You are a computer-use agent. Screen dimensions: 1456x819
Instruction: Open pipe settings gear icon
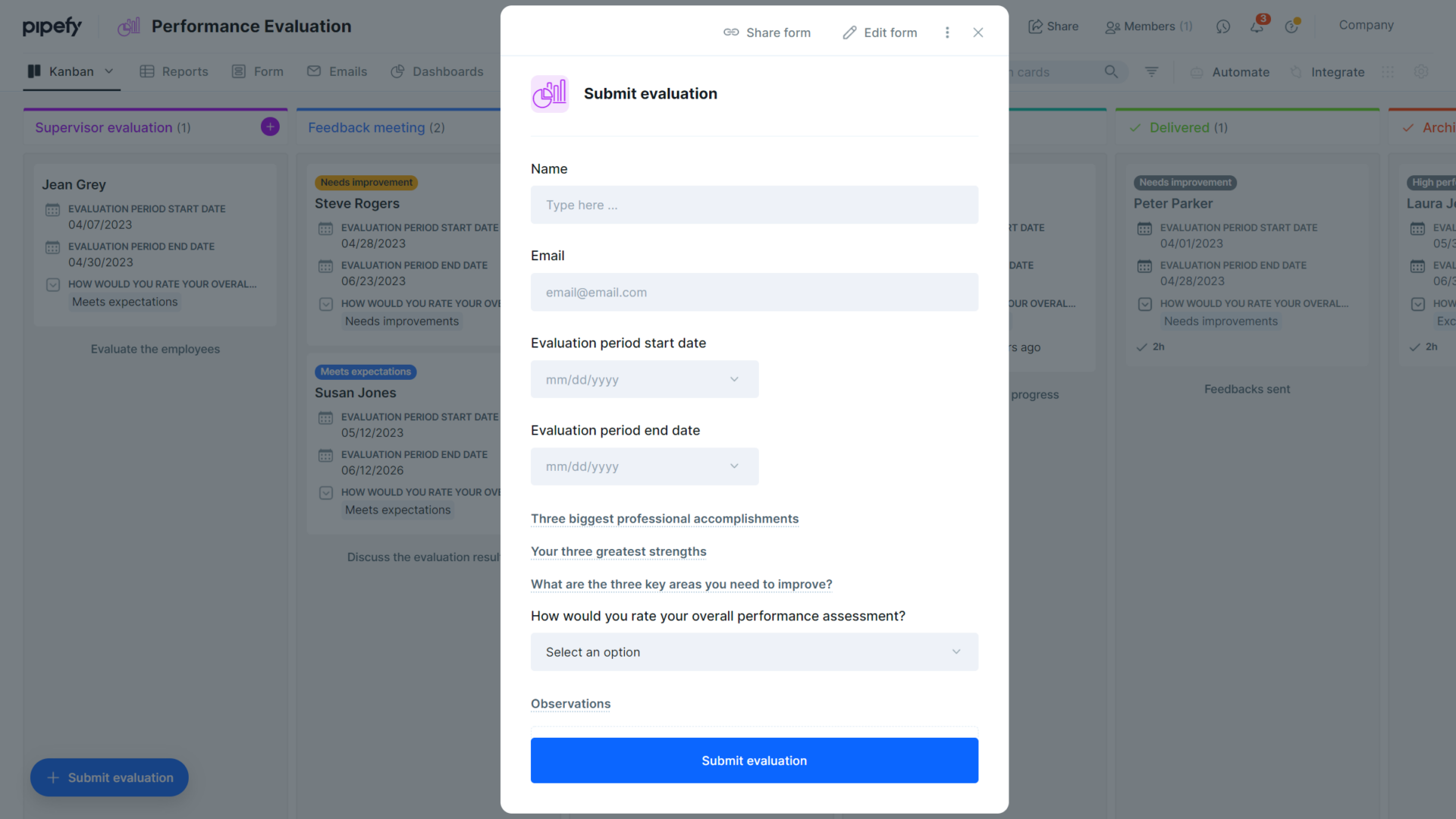1422,71
